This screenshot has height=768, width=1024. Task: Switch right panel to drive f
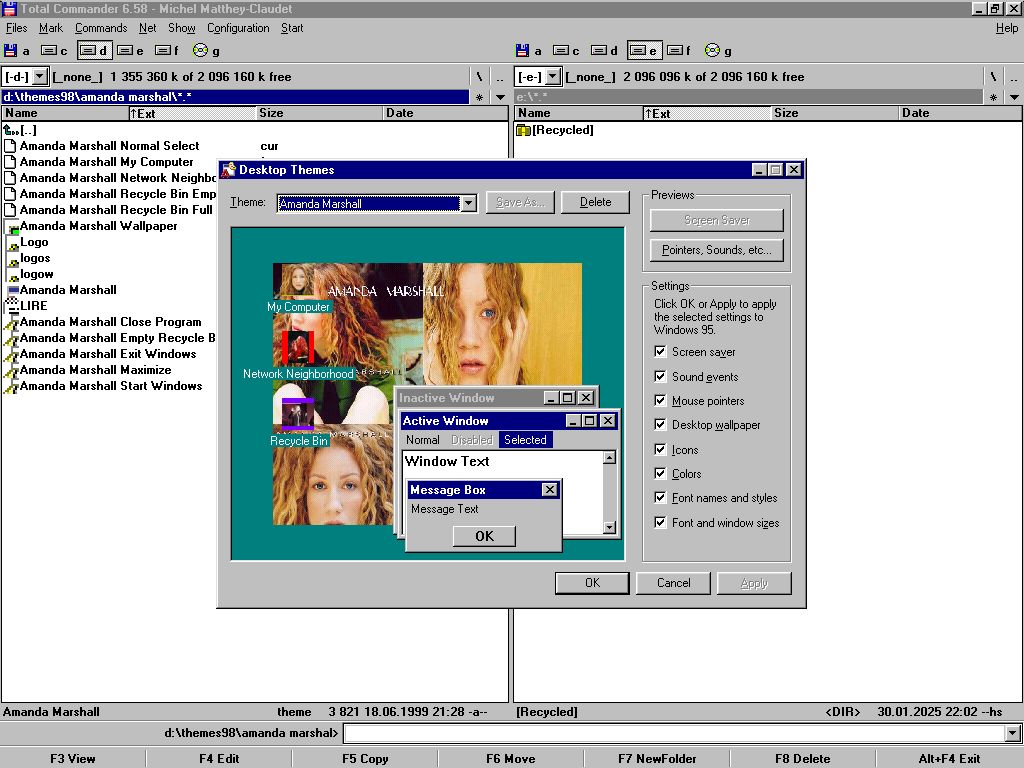click(x=679, y=50)
